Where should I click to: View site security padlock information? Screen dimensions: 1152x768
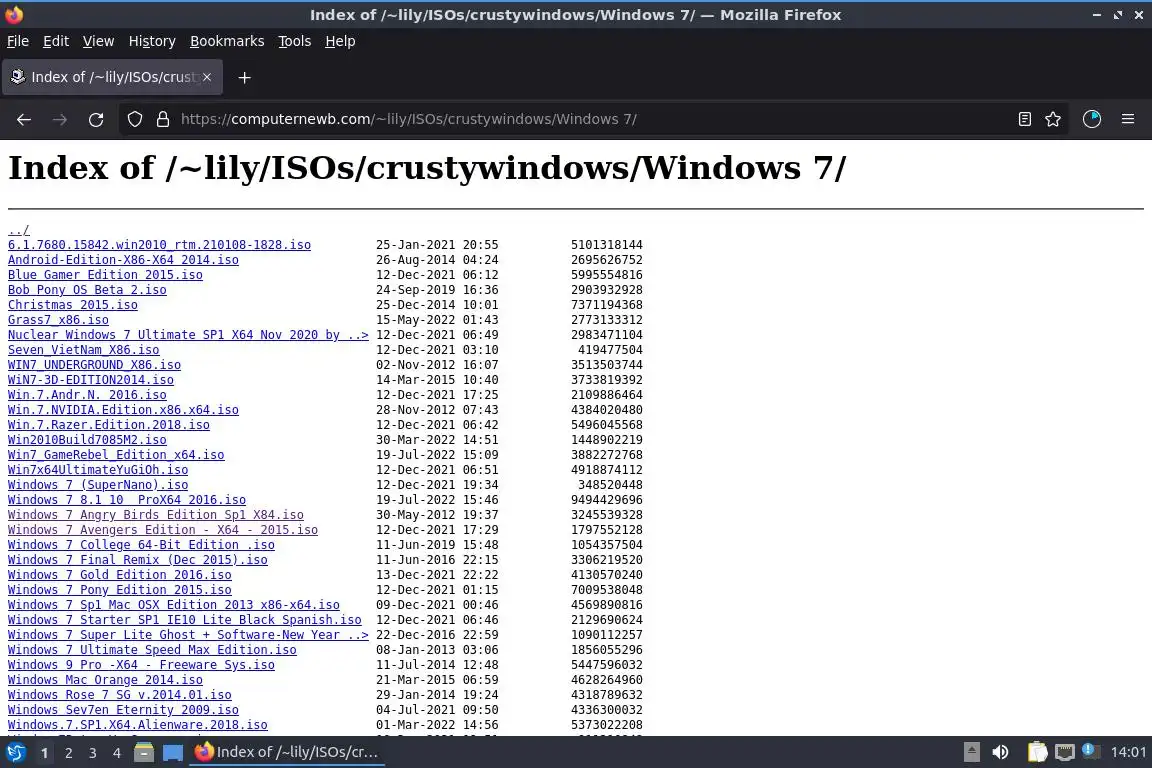pyautogui.click(x=163, y=119)
